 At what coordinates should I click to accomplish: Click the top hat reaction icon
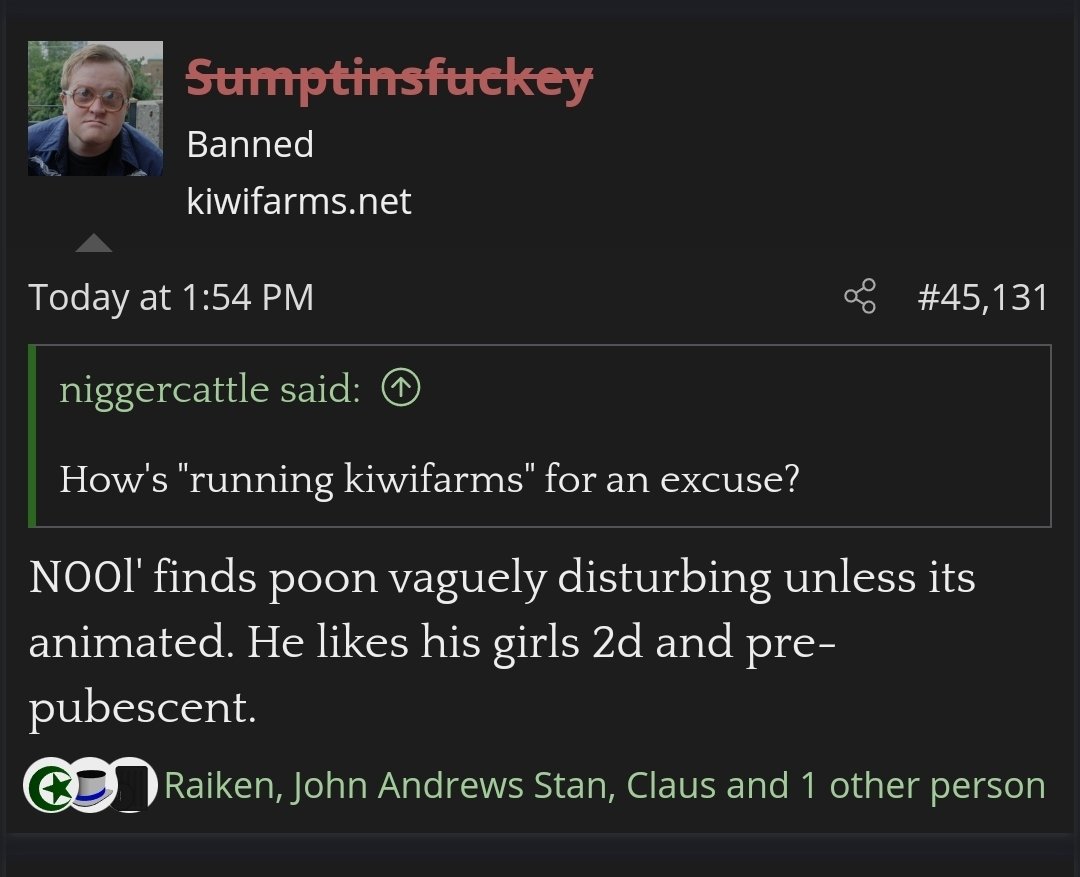coord(92,785)
